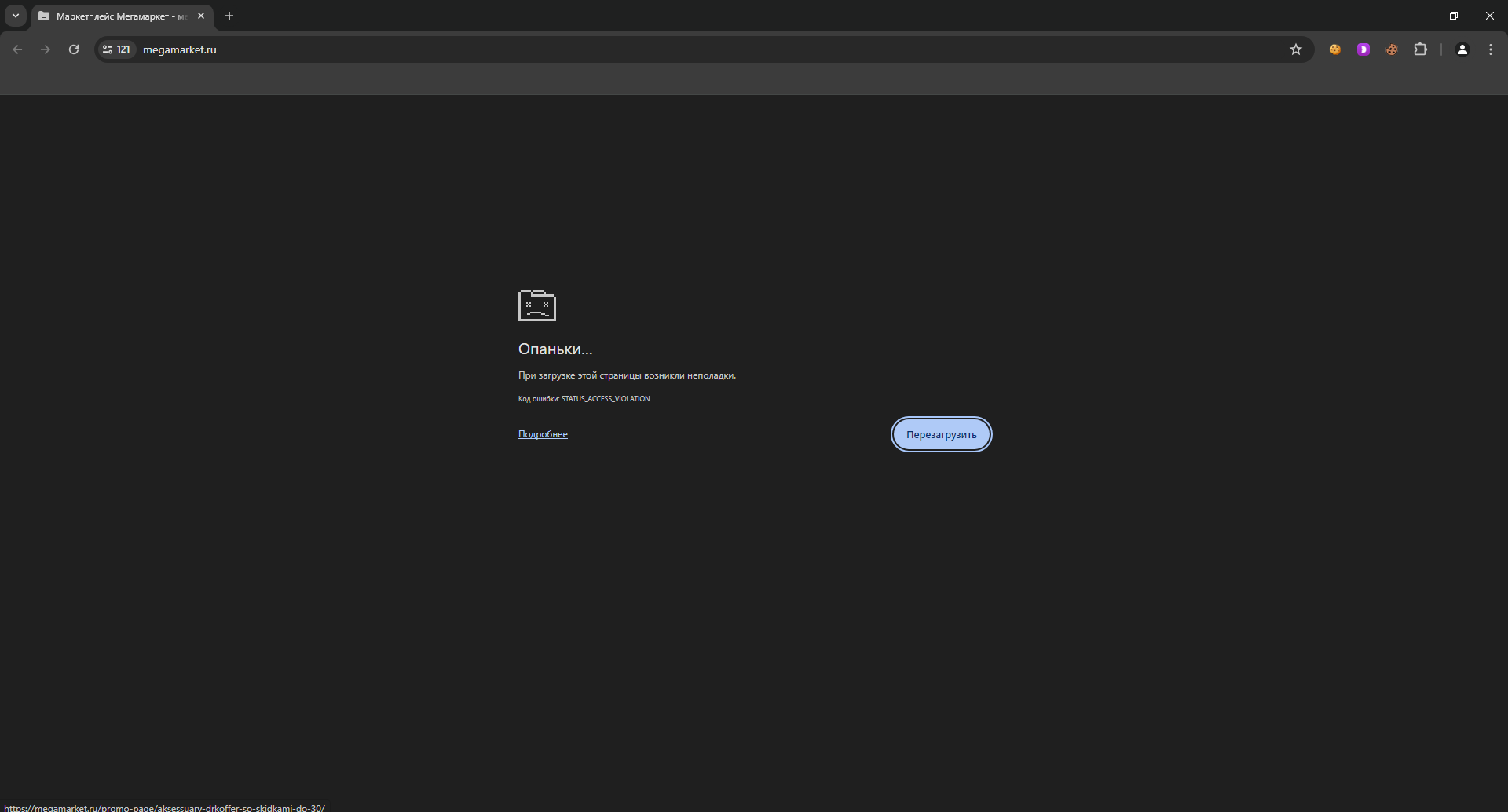Open the purple extension icon

point(1363,49)
